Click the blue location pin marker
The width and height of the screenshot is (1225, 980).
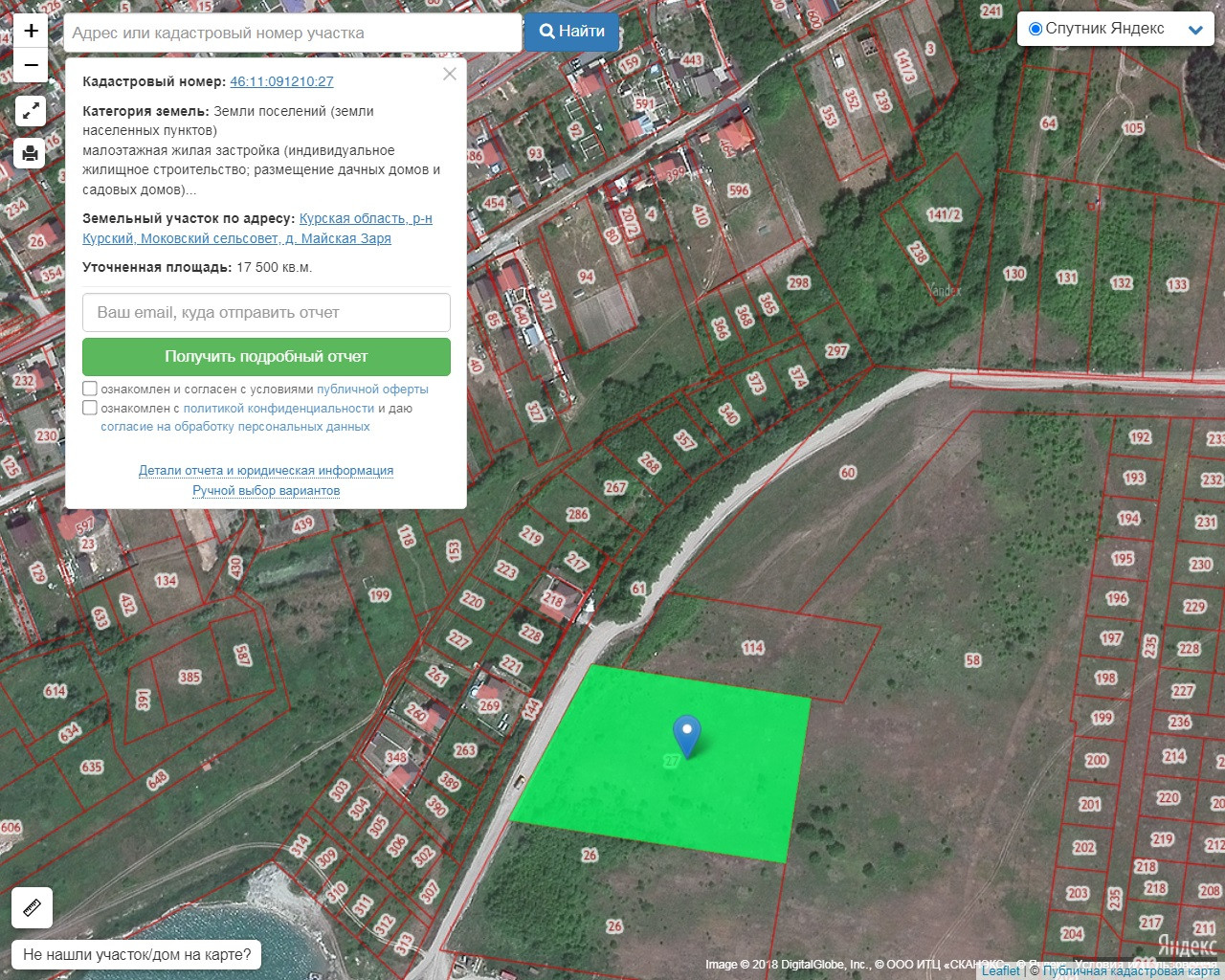tap(686, 736)
